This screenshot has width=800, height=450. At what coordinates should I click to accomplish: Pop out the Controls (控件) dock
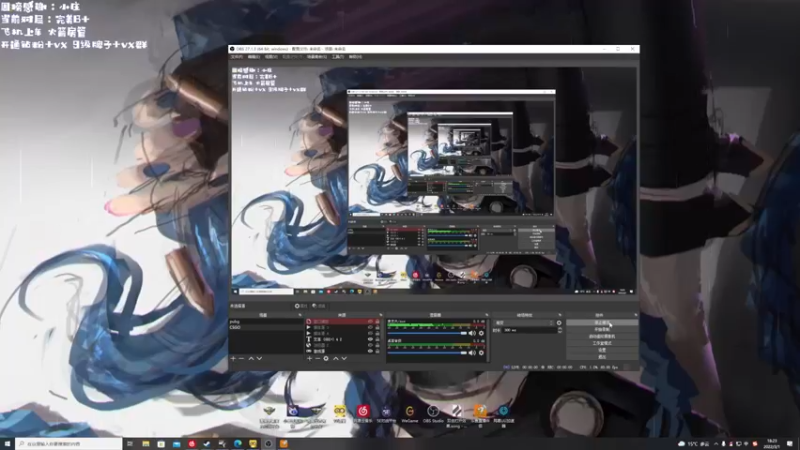click(x=635, y=315)
